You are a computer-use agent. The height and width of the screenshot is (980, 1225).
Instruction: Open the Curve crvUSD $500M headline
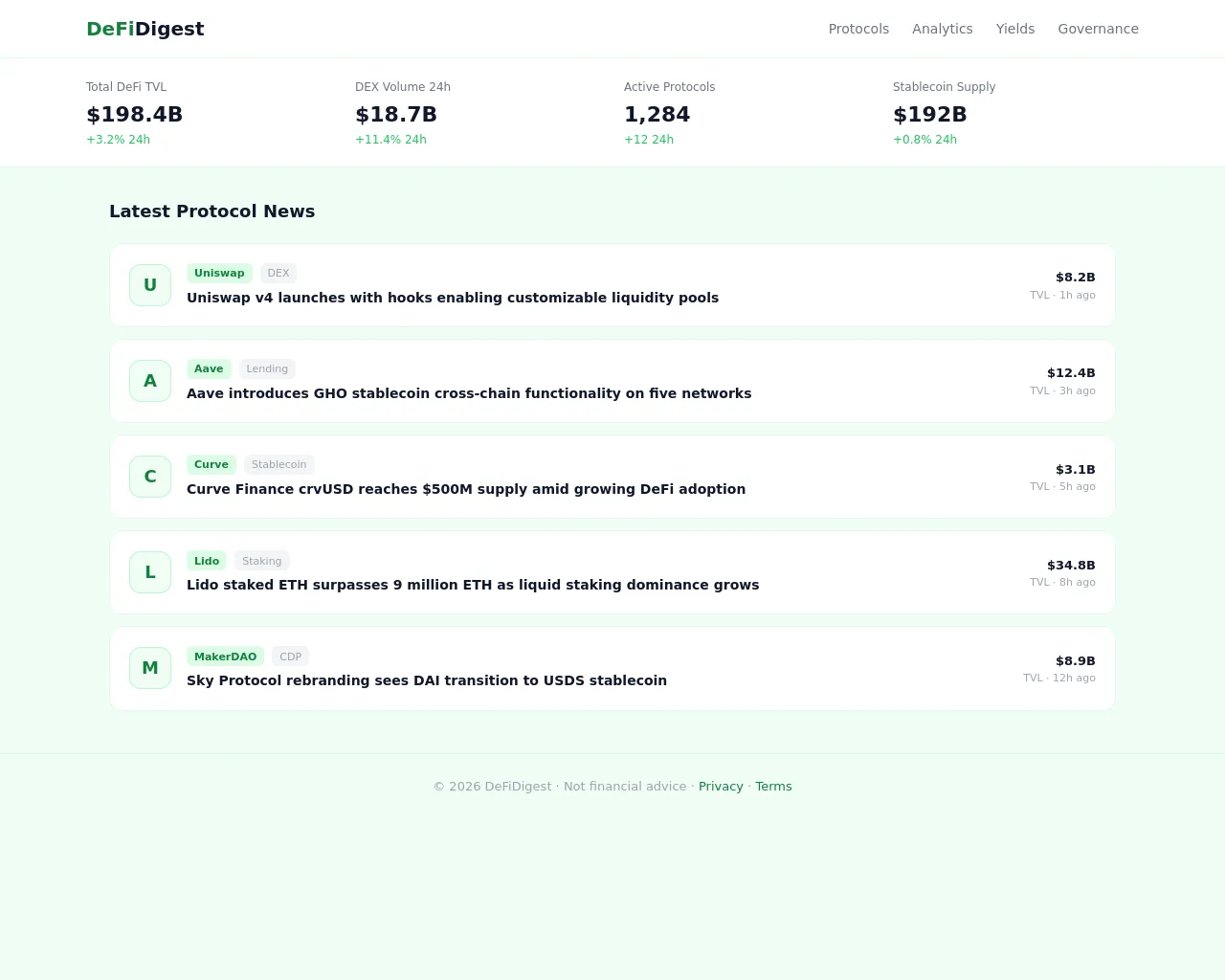pos(466,489)
